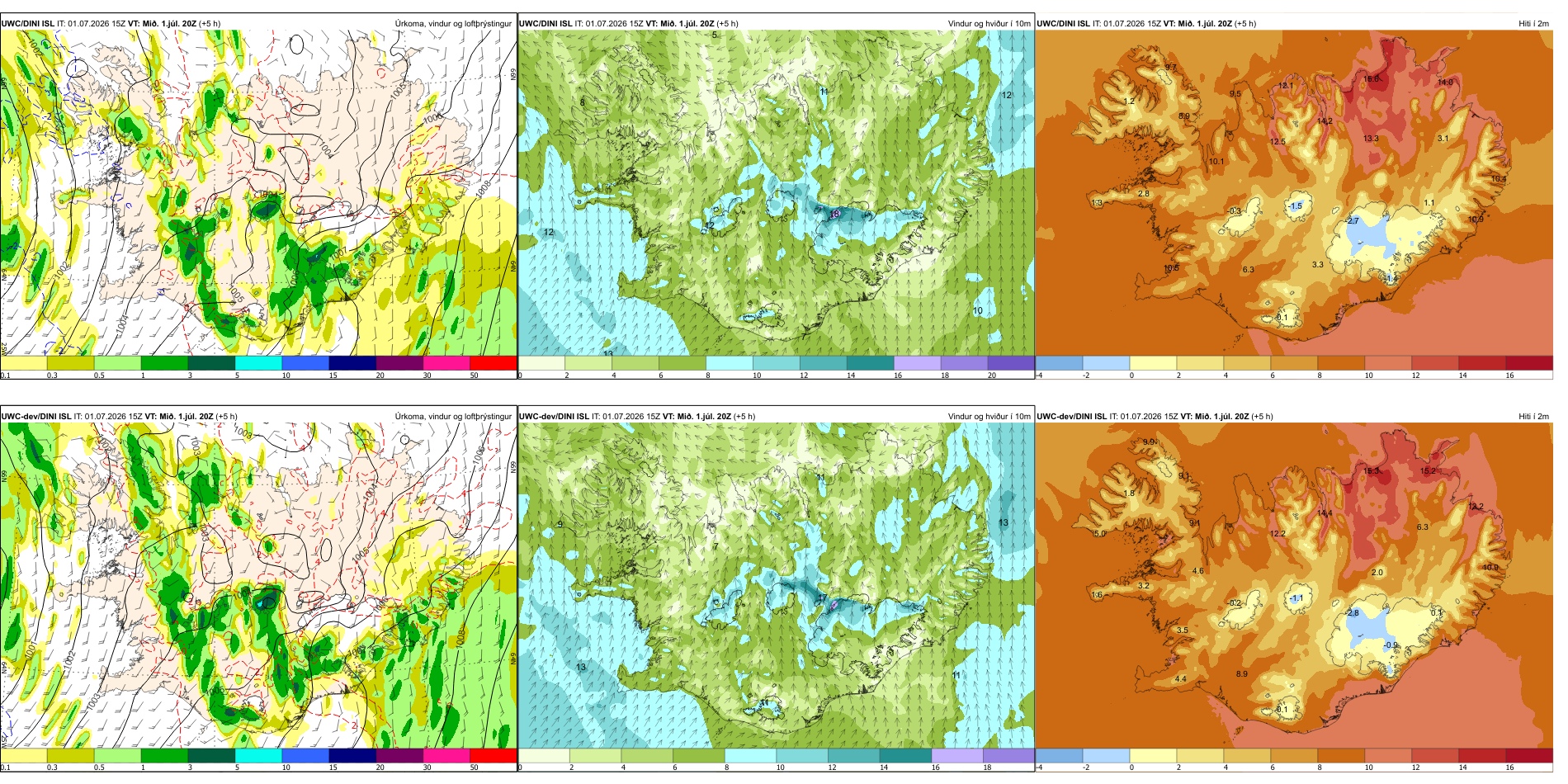Click 'UWC-dev/DINI ISL' header text on temperature panel
This screenshot has width=1568, height=784.
[1072, 416]
